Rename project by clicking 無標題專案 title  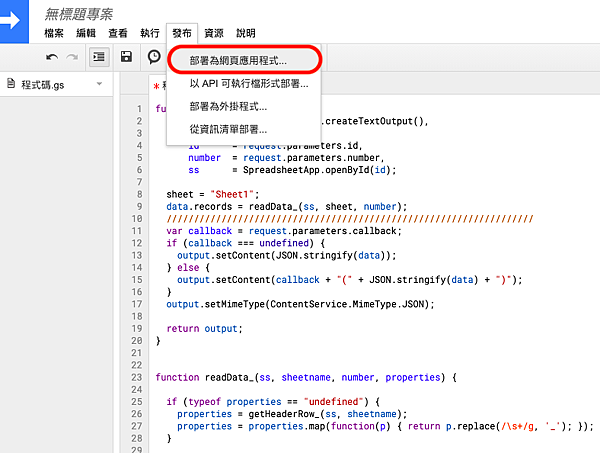click(78, 14)
